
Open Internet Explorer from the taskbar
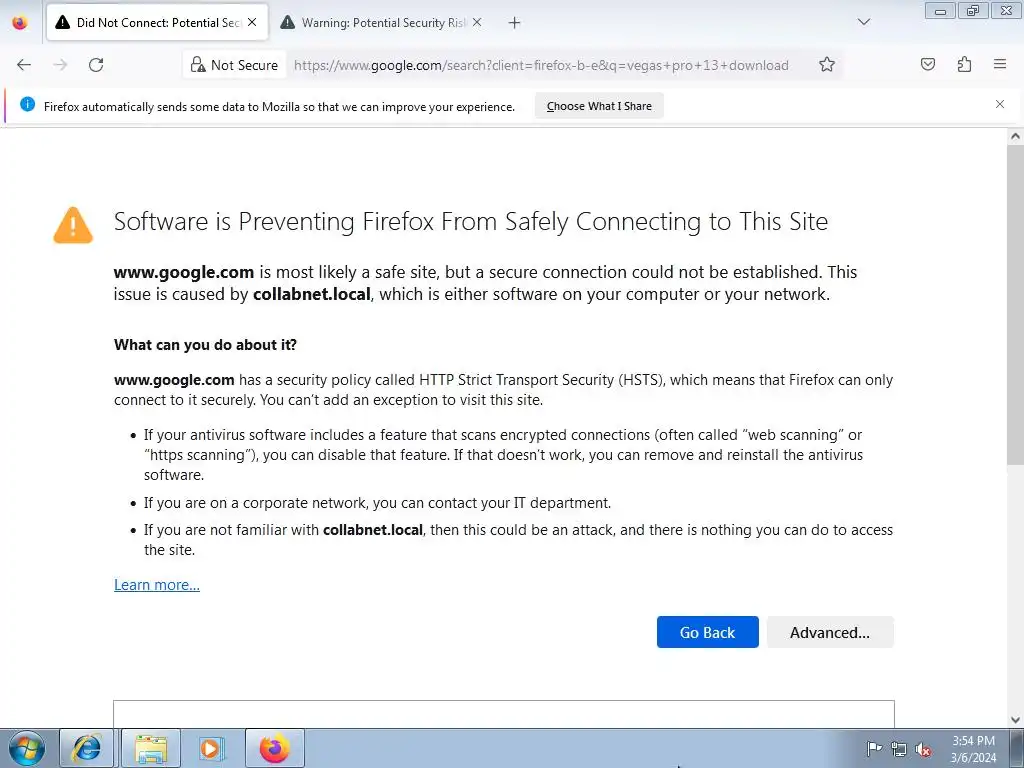coord(88,748)
